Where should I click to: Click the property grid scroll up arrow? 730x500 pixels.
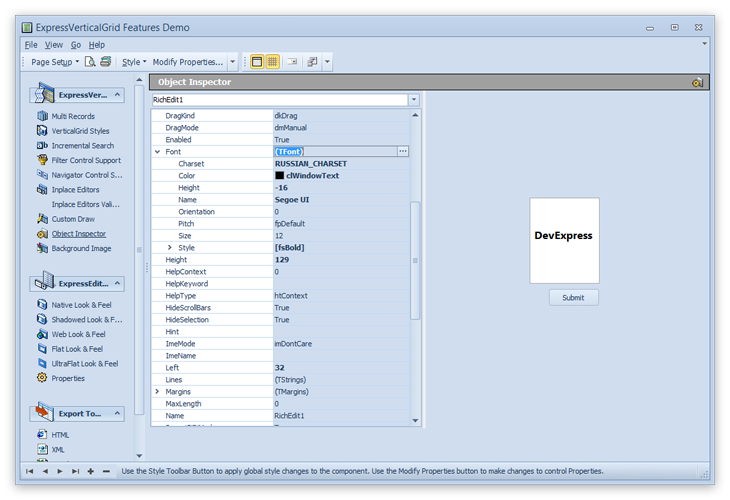(x=415, y=115)
